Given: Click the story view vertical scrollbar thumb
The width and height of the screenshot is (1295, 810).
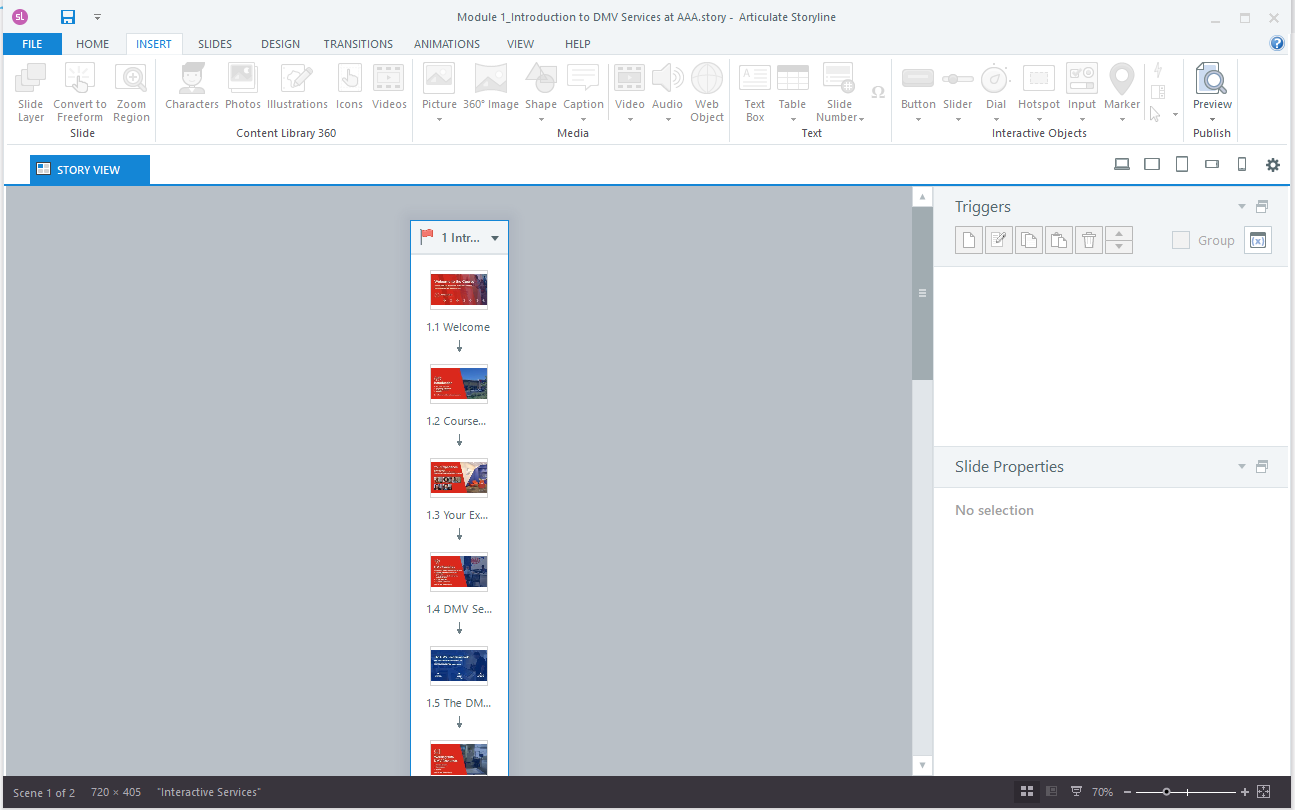Looking at the screenshot, I should 922,294.
